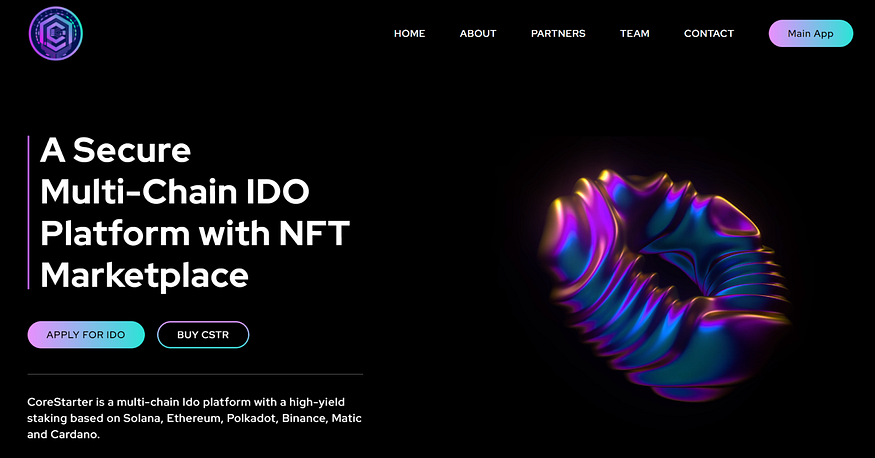Click the APPLY FOR IDO button

86,335
